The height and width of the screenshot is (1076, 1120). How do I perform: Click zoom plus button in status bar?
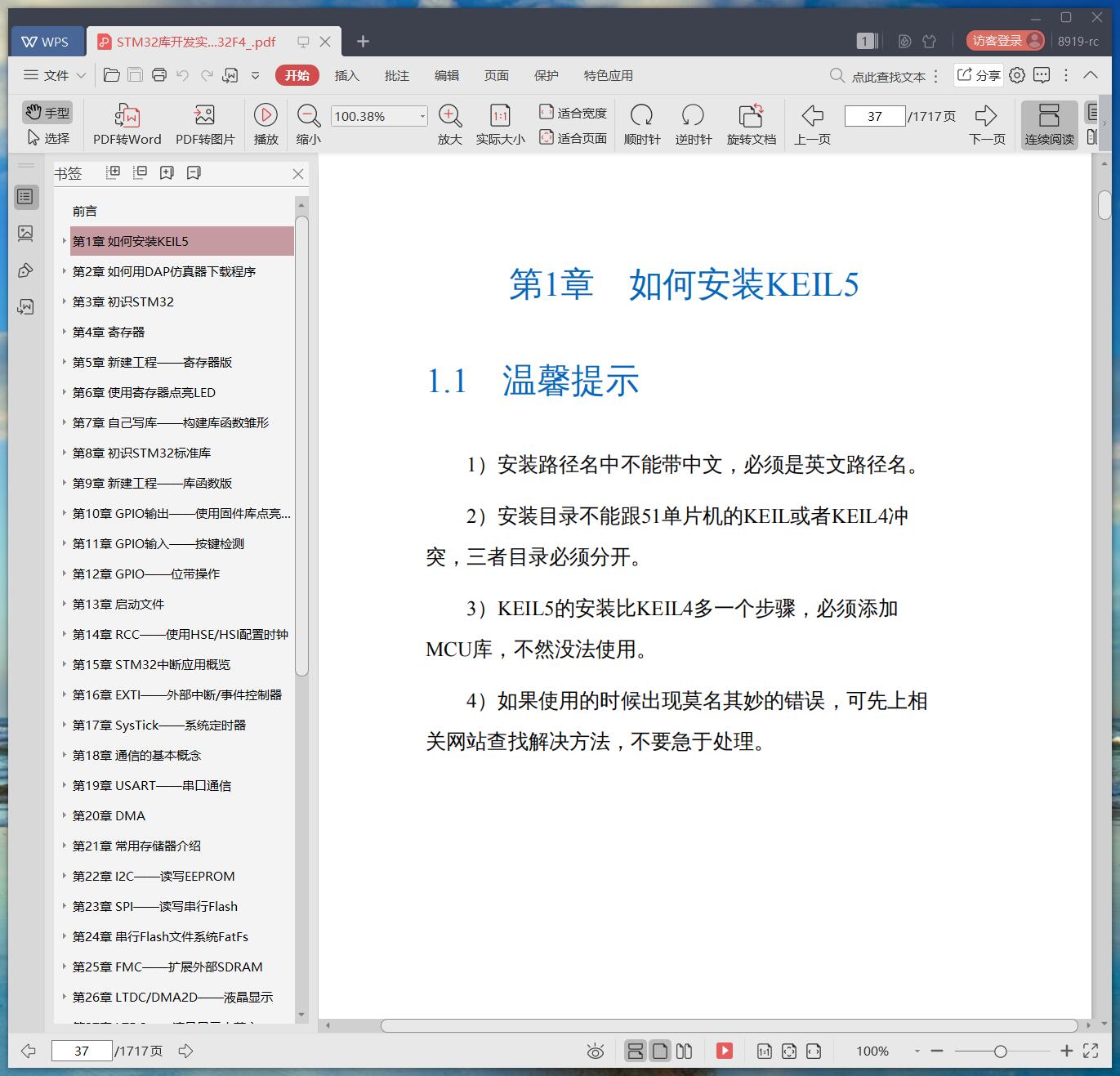[1066, 1051]
